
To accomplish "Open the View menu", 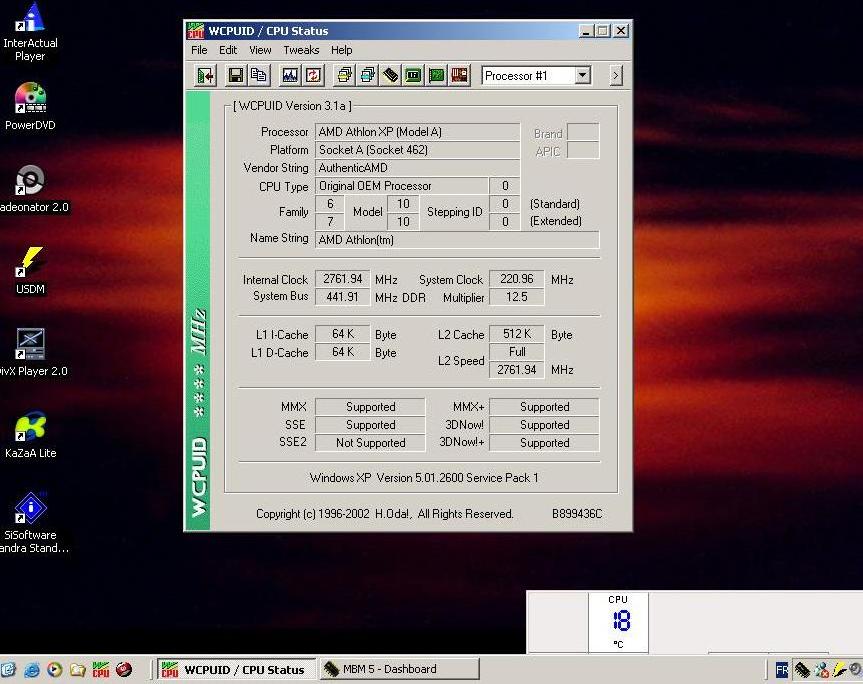I will [x=260, y=50].
